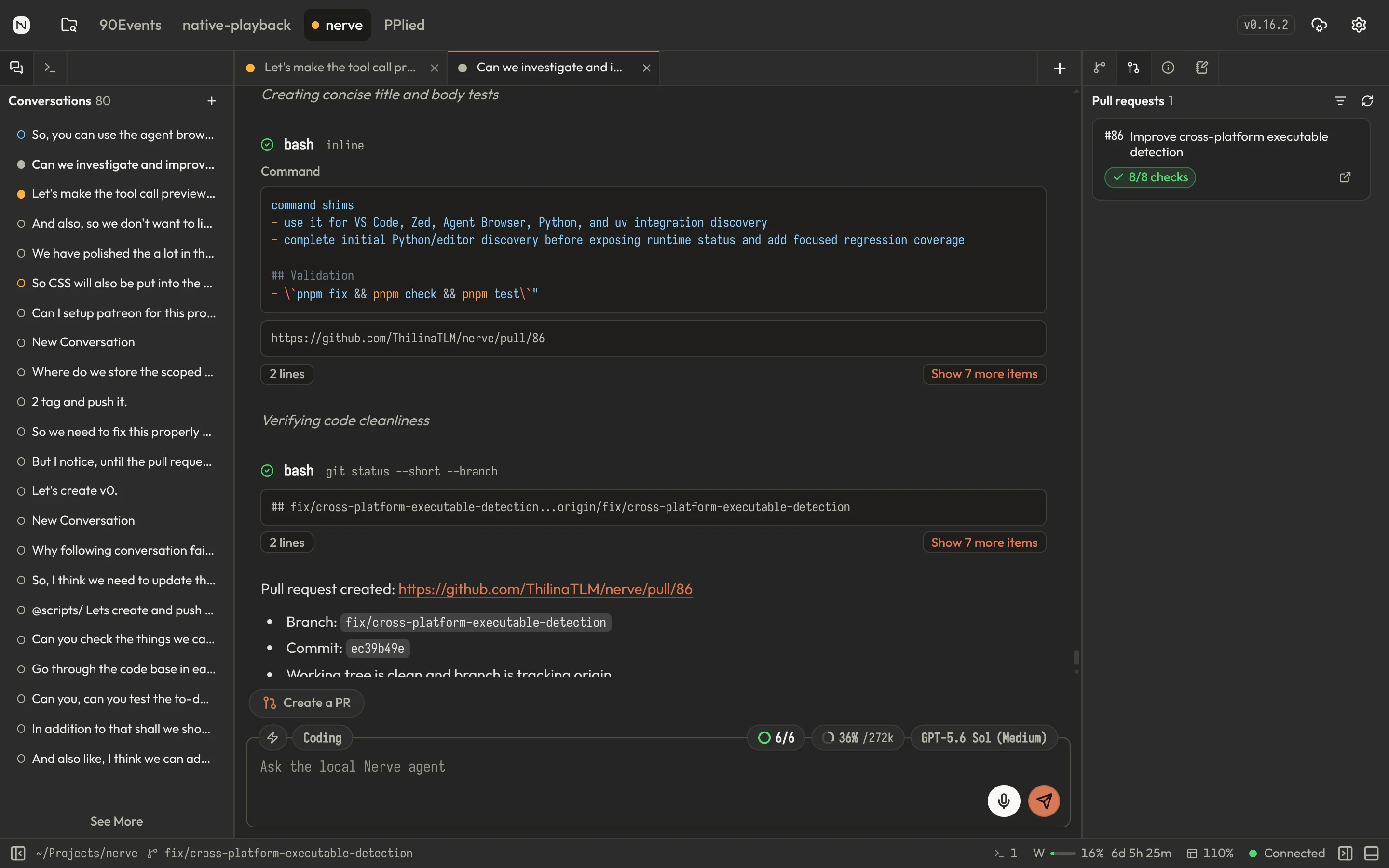This screenshot has height=868, width=1389.
Task: Click the v0.16.2 version badge
Action: coord(1266,25)
